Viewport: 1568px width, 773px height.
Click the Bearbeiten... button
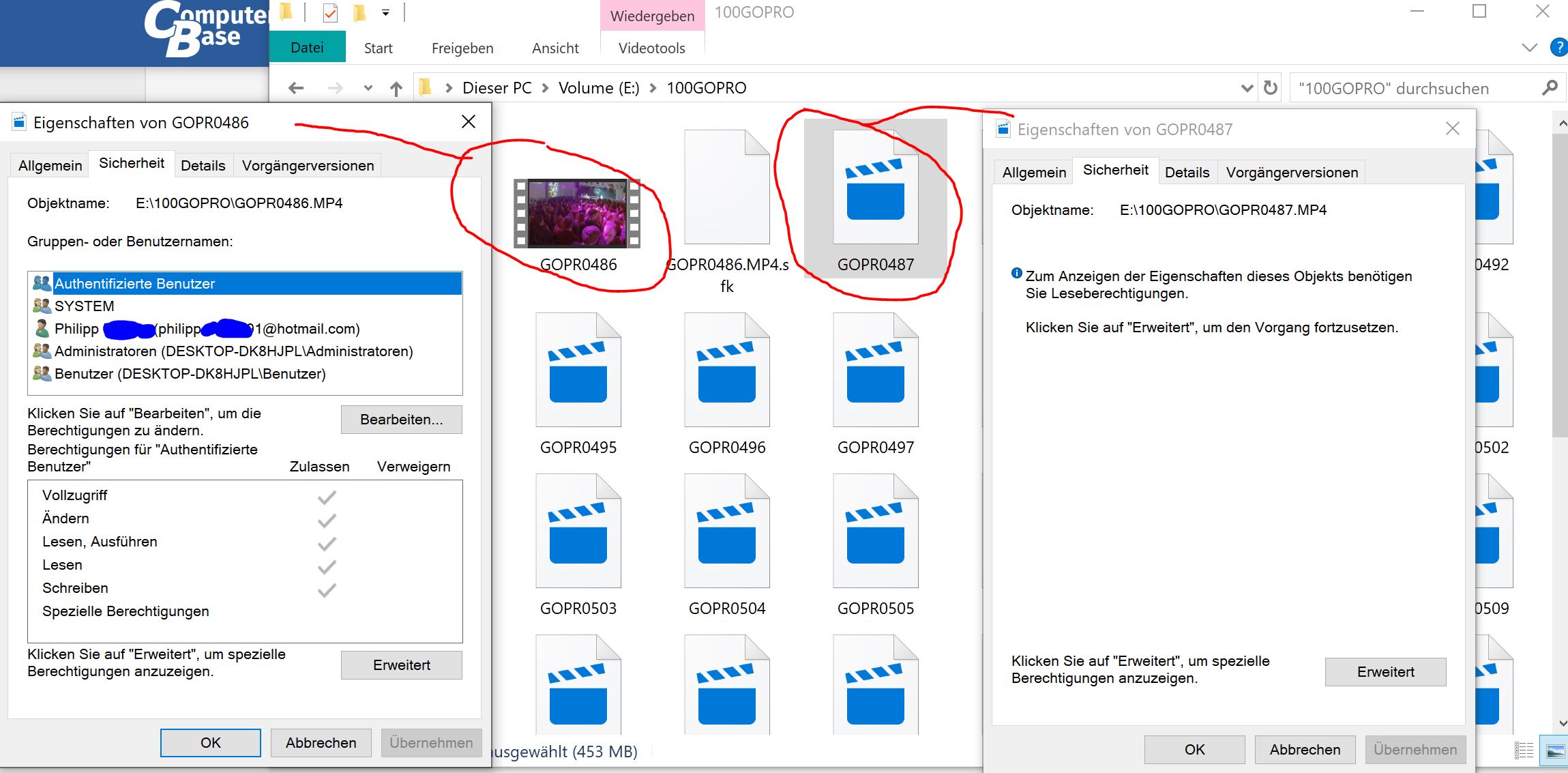tap(401, 420)
